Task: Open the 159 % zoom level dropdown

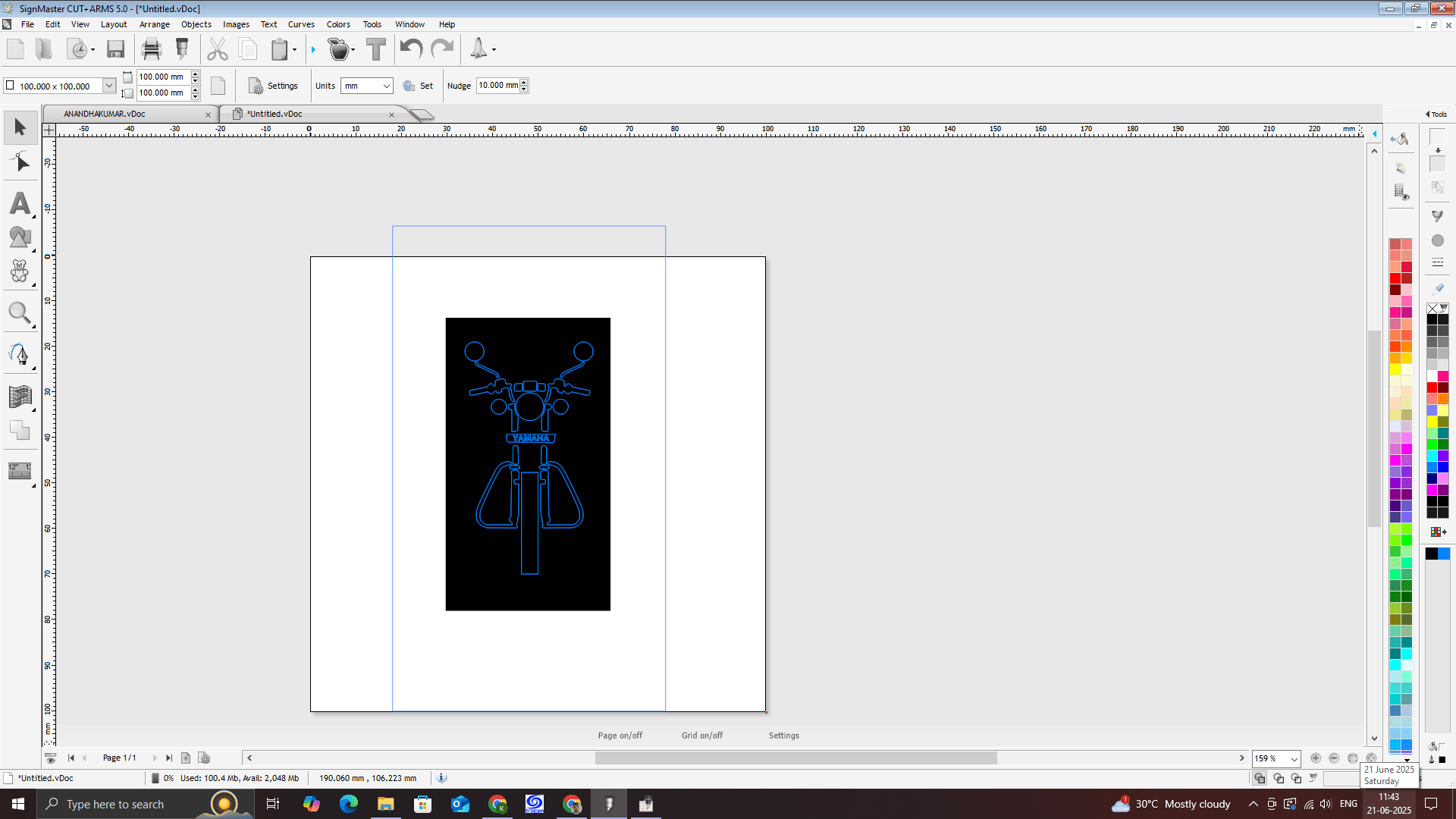Action: [1294, 759]
